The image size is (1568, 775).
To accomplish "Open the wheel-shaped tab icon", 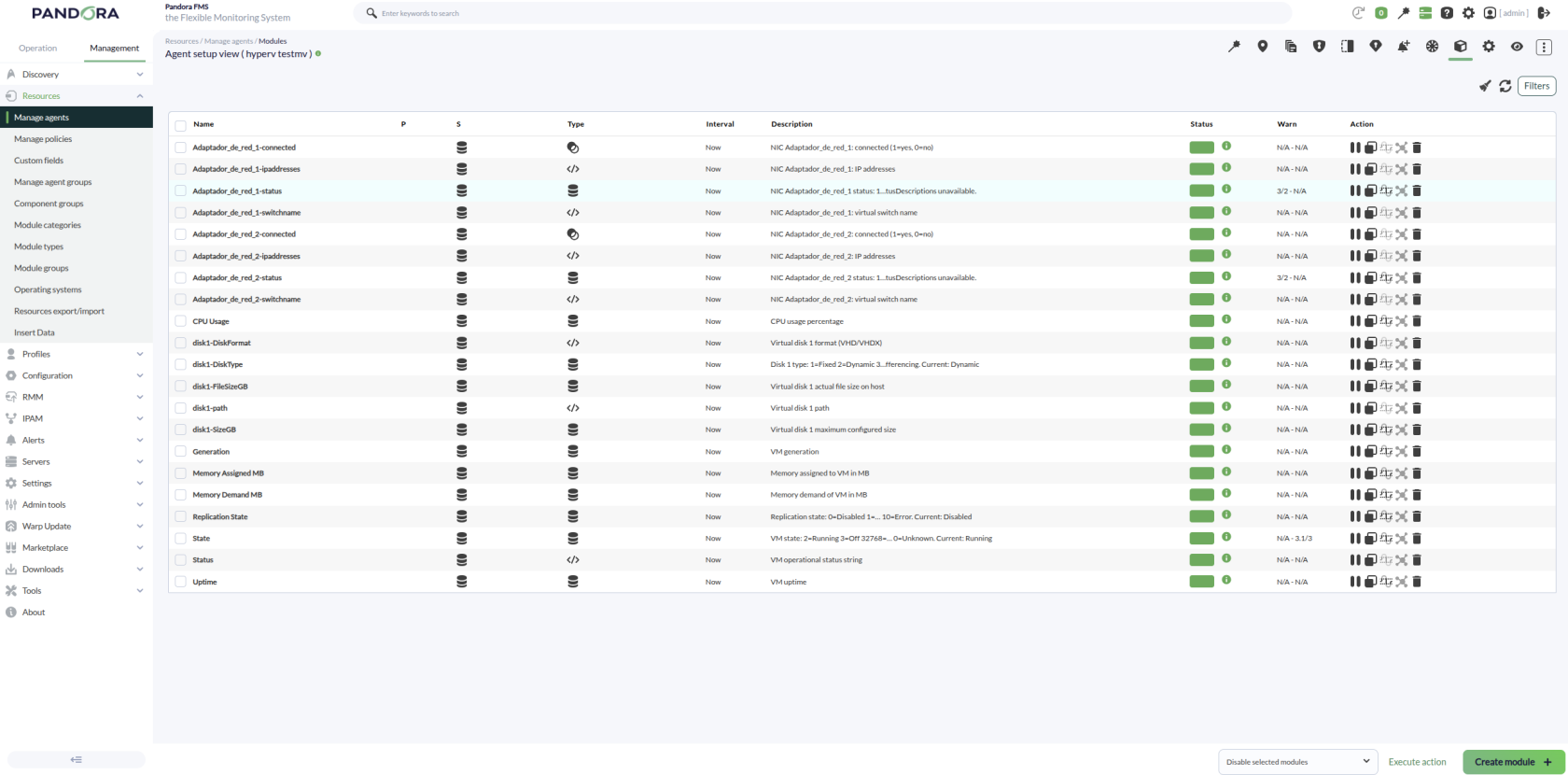I will click(x=1432, y=47).
